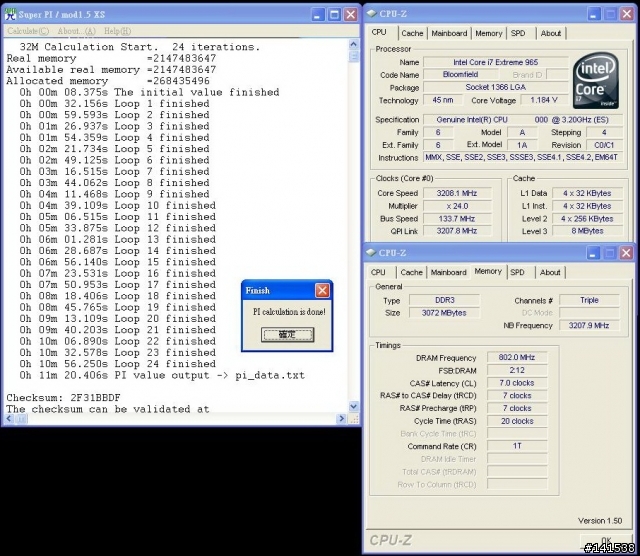Close the top CPU-Z window

pos(627,14)
